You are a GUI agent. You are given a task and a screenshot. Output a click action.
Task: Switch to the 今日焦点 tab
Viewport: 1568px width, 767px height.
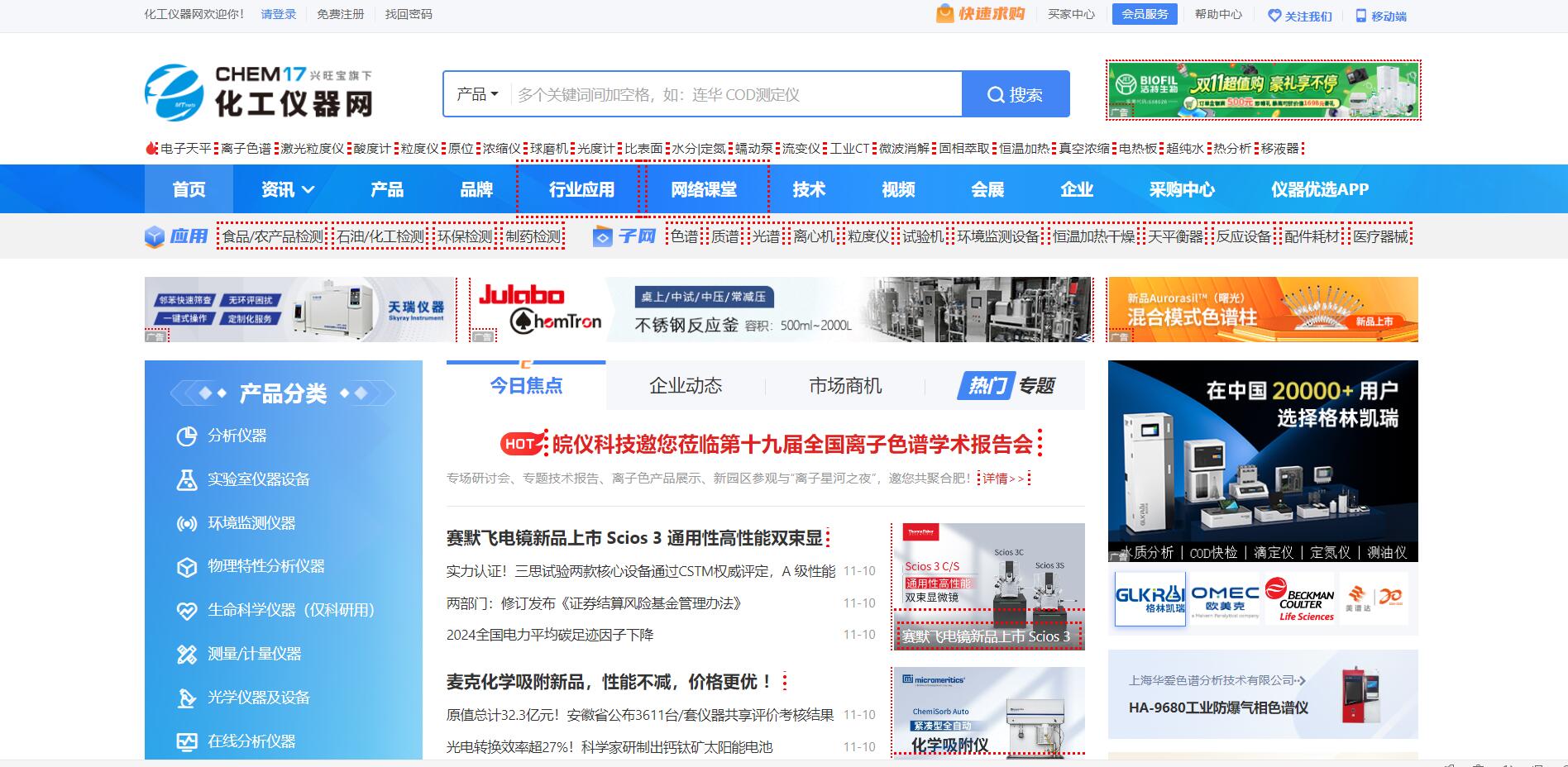[x=526, y=386]
